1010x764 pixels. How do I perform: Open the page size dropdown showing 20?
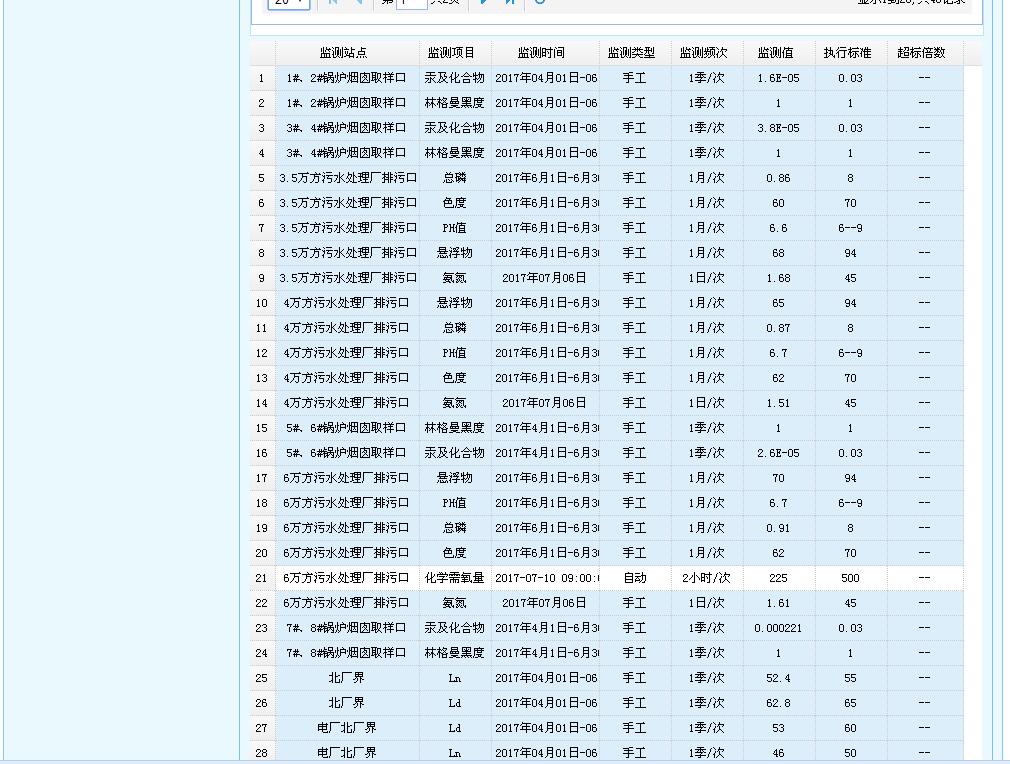pos(288,3)
